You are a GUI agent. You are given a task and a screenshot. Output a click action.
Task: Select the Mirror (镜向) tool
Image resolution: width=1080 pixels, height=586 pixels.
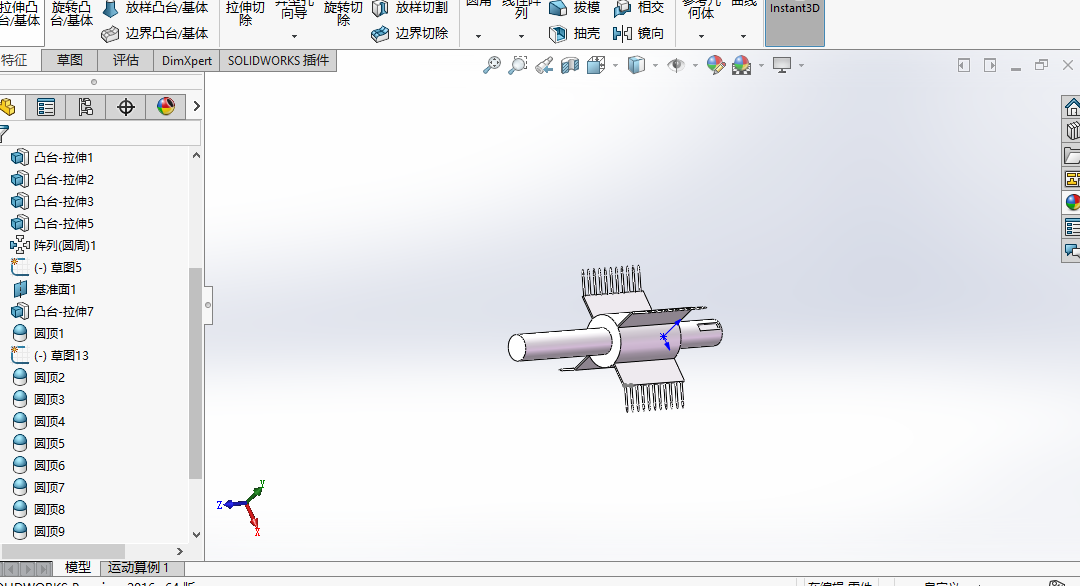point(638,33)
